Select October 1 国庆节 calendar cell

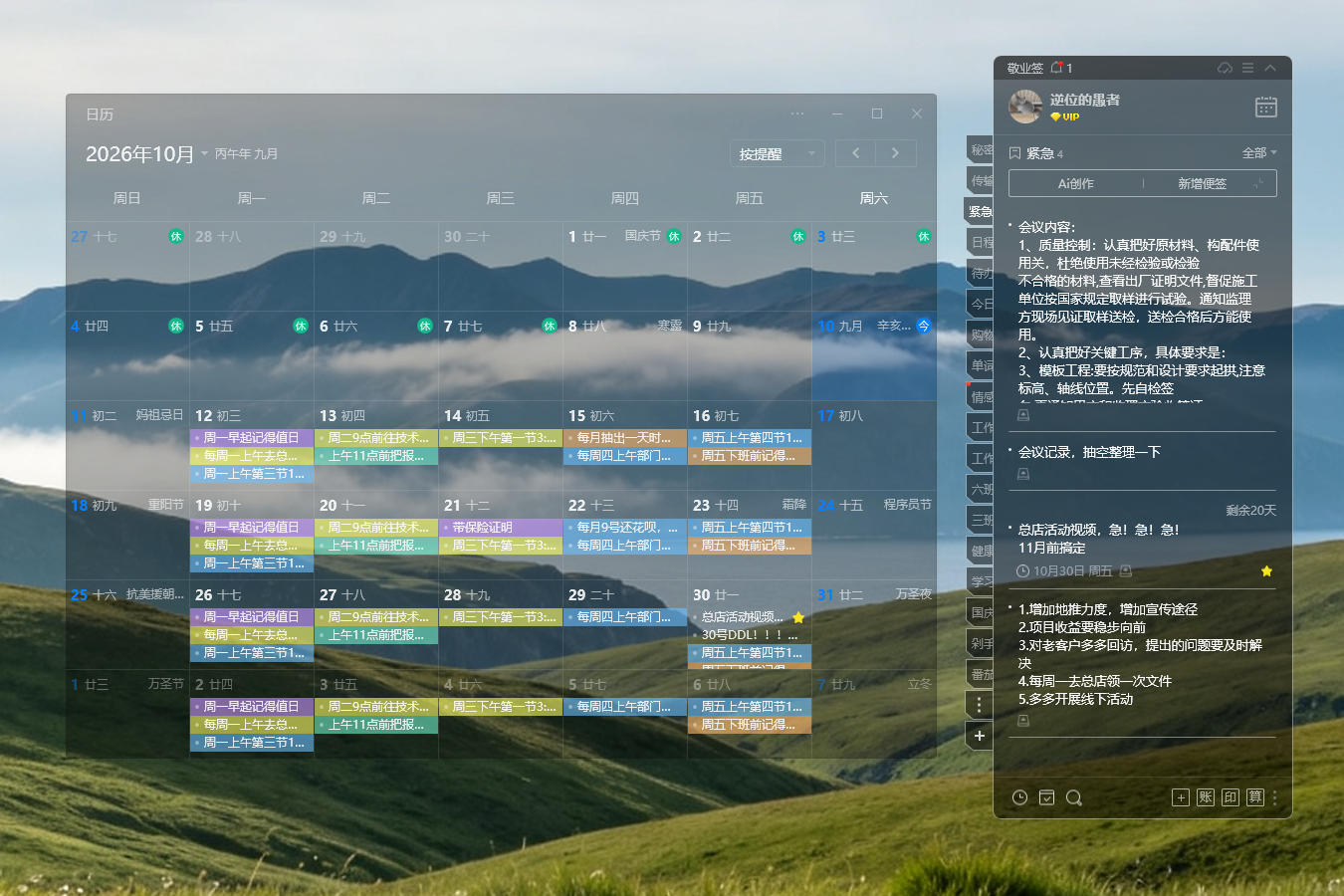click(624, 266)
